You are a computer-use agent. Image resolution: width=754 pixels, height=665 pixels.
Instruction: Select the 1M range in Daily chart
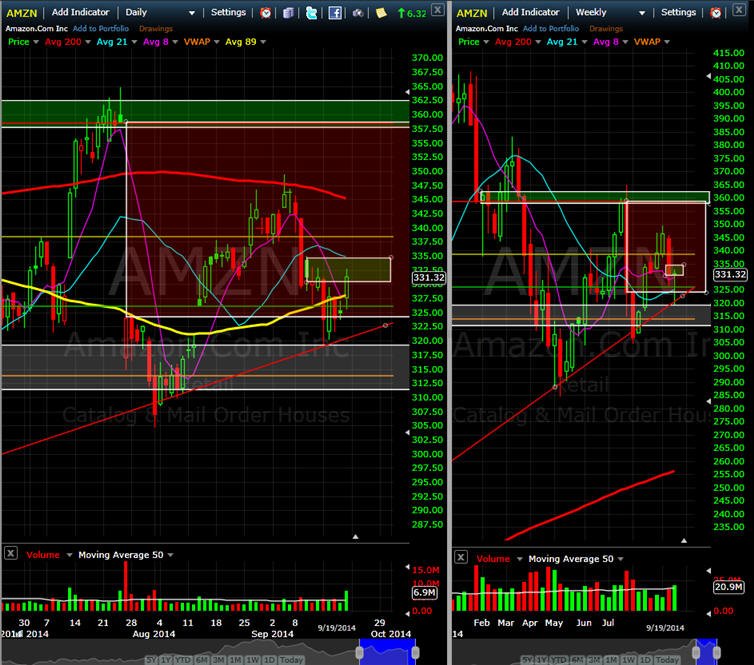coord(235,660)
